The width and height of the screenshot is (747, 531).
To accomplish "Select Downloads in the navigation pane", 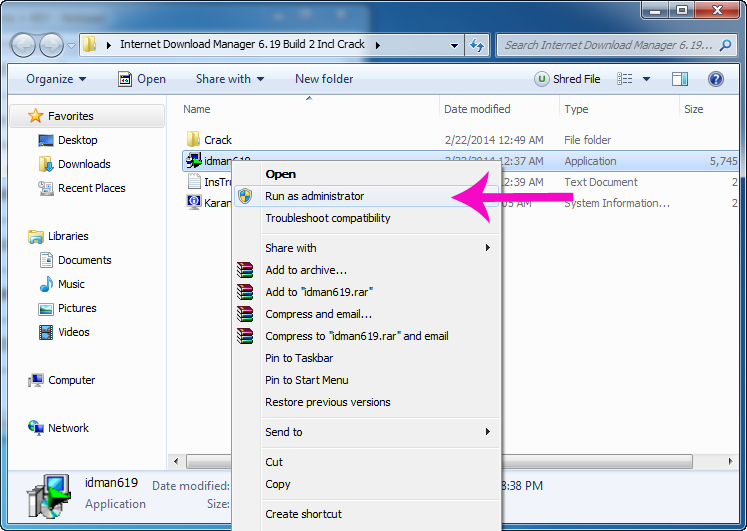I will coord(84,164).
